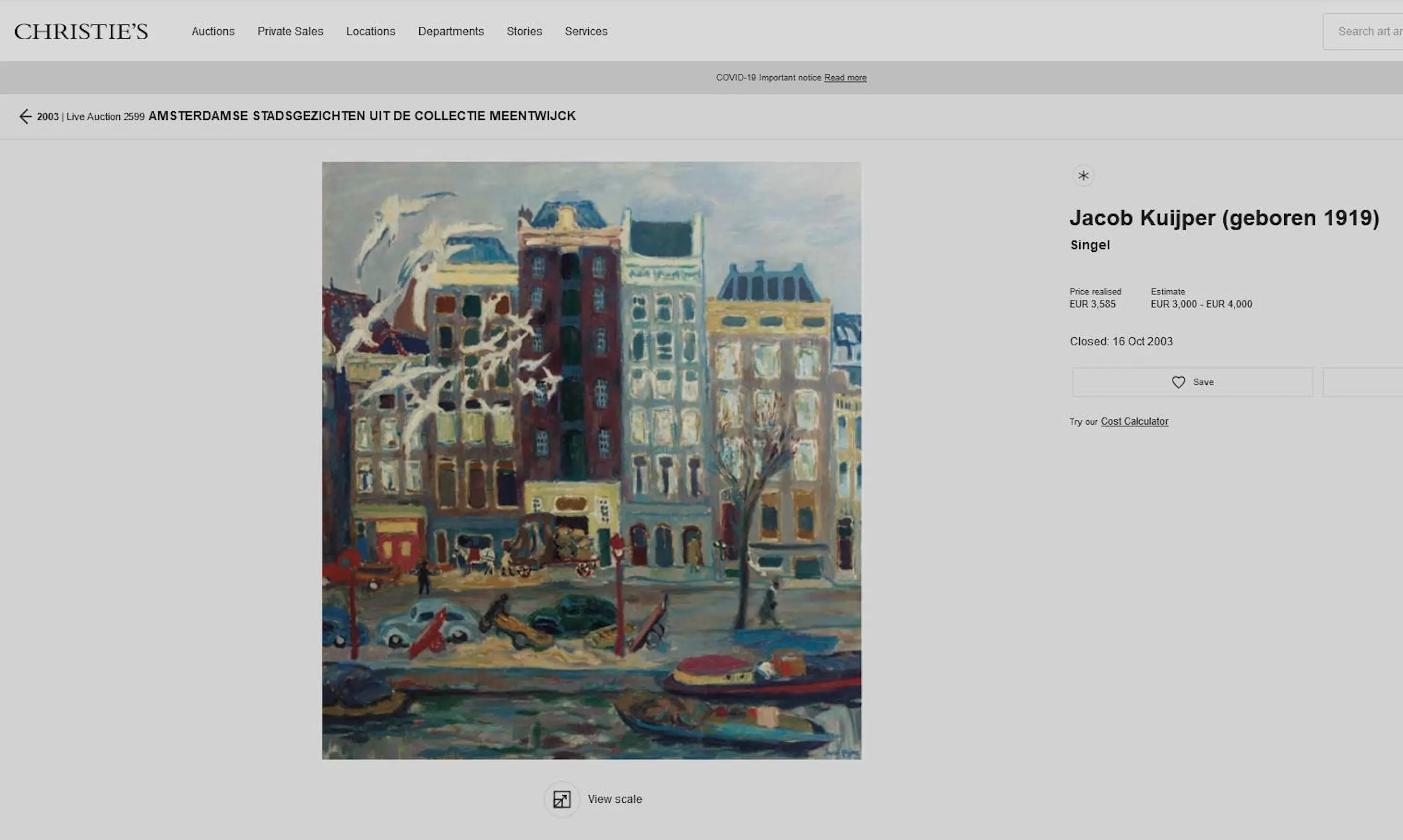Screen dimensions: 1403x840
Task: Click the asterisk symbol above the artist name
Action: (1083, 175)
